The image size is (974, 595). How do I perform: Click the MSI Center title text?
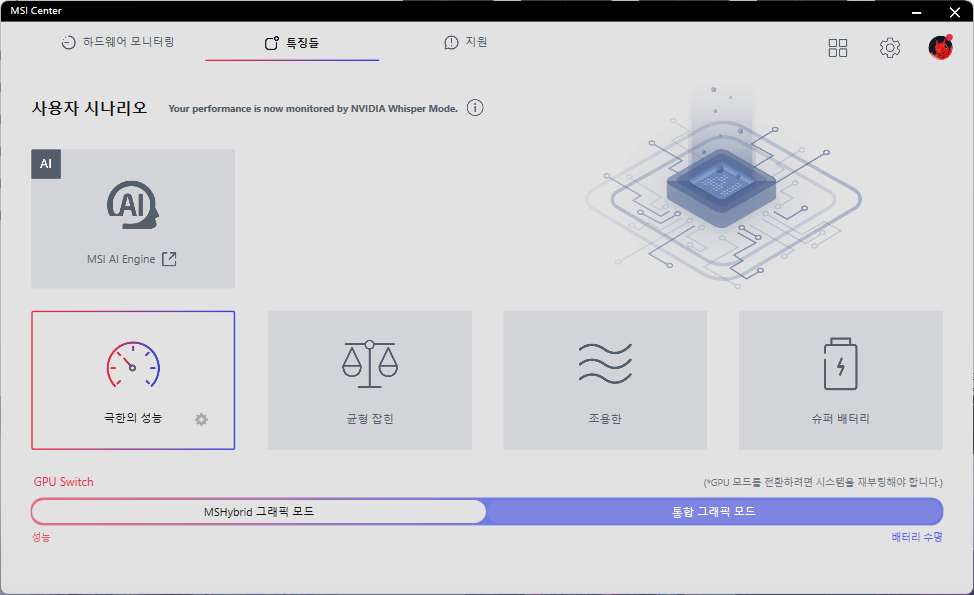[x=36, y=11]
